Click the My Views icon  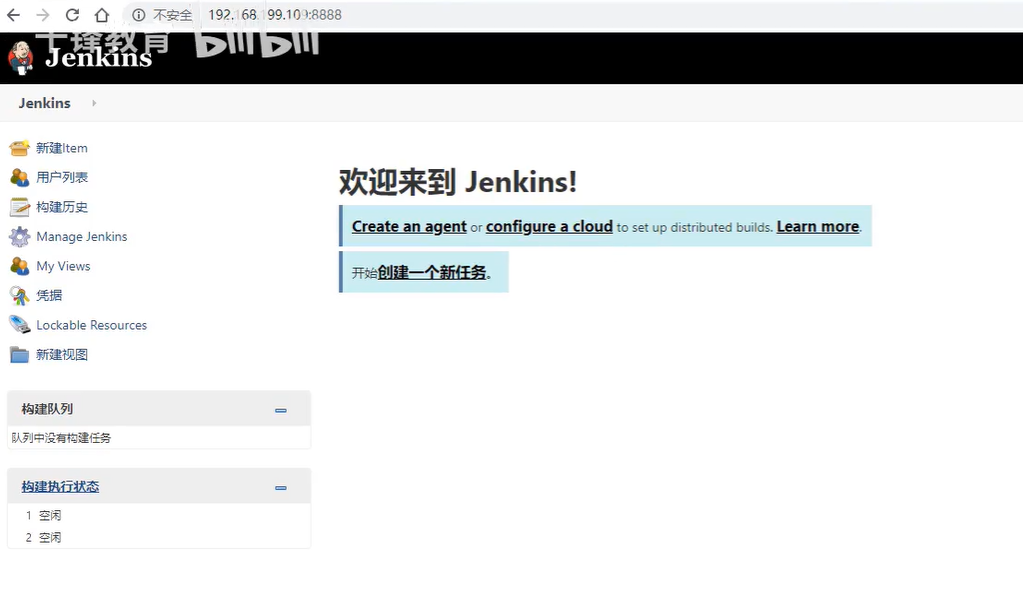(x=20, y=266)
